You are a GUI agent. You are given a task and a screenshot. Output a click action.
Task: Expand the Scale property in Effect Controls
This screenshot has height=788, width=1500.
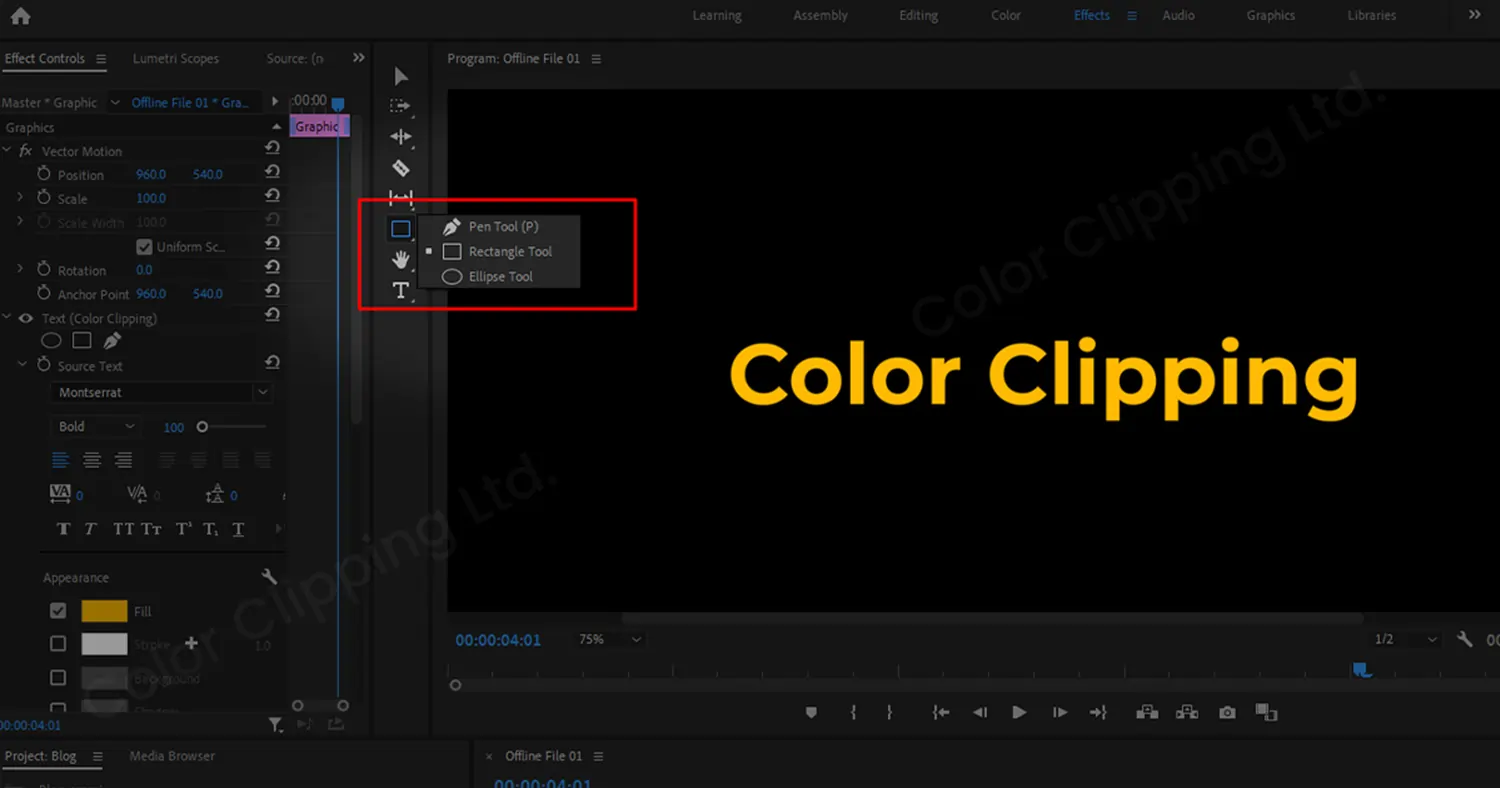pos(18,198)
